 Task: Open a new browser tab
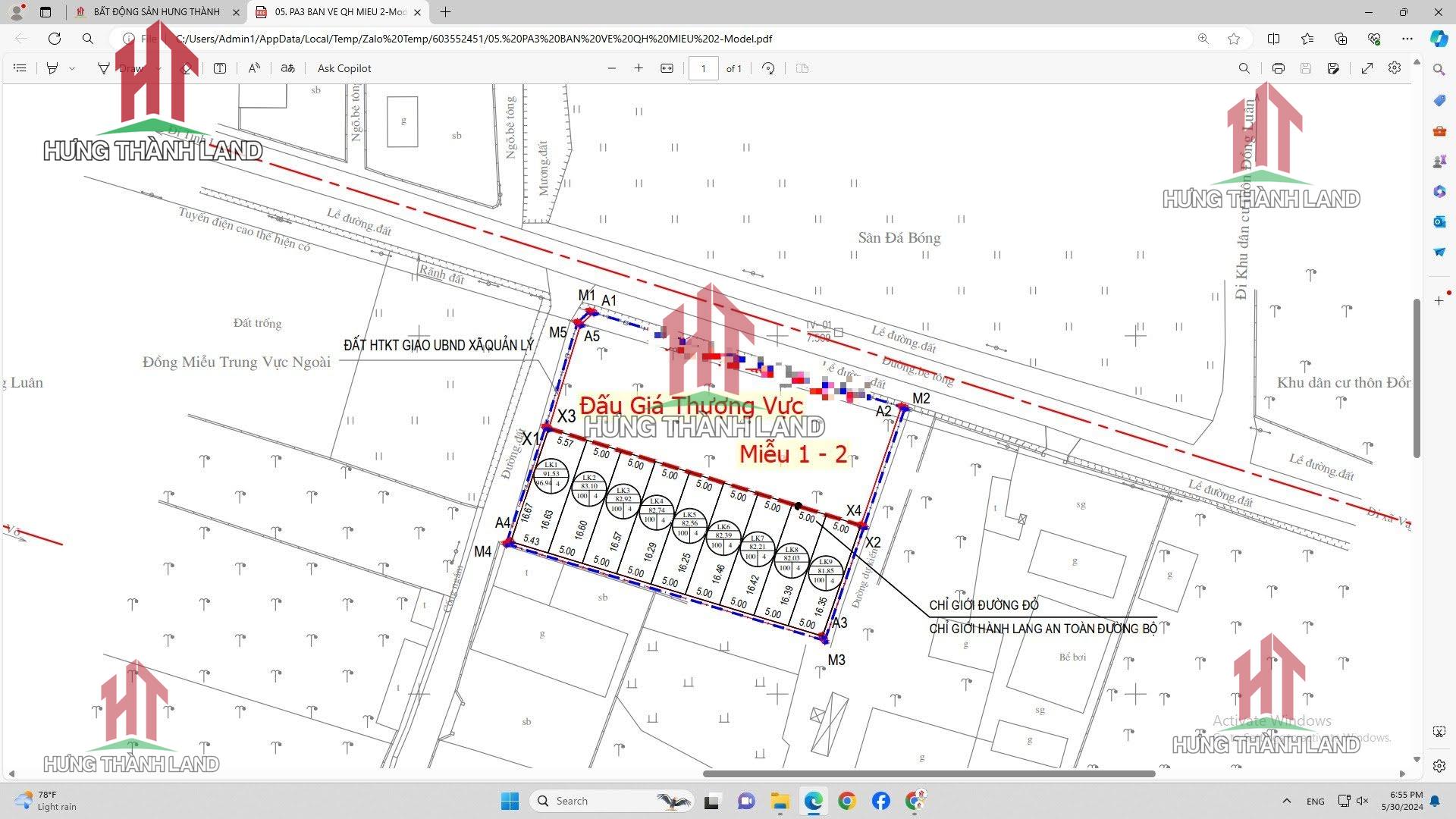445,12
